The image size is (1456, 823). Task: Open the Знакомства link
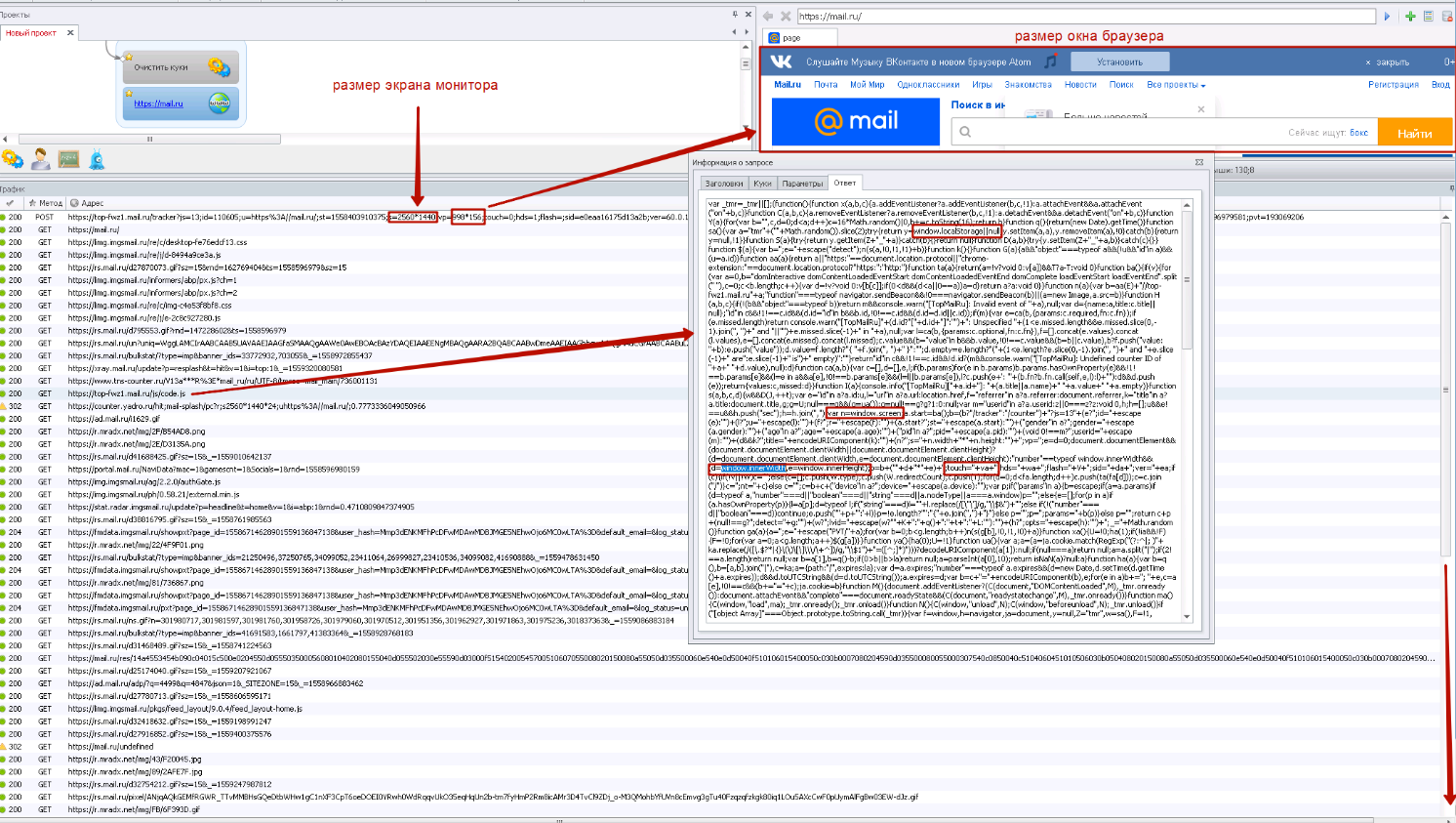coord(1028,85)
